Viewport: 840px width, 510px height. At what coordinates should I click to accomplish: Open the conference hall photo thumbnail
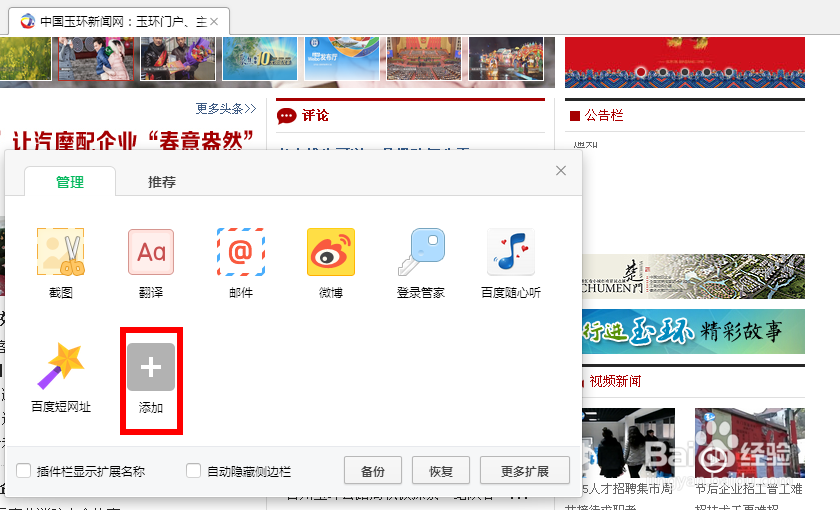[x=424, y=58]
